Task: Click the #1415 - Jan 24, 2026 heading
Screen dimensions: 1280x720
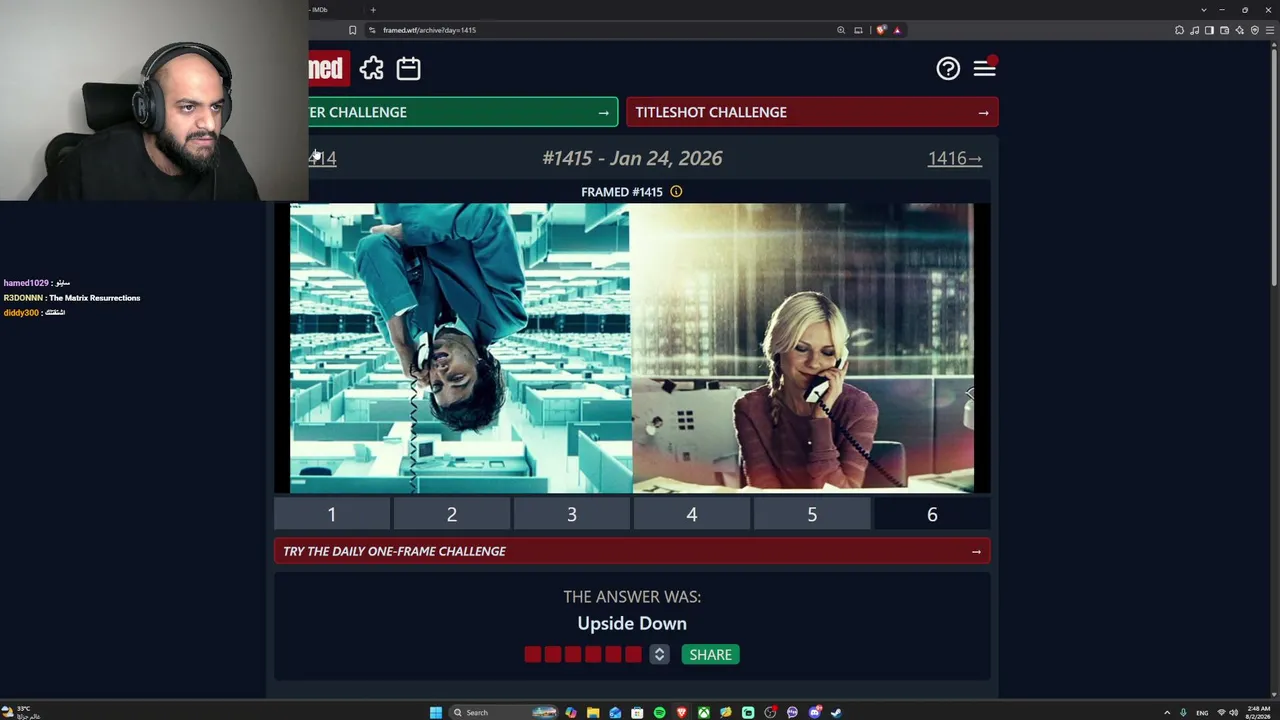Action: pyautogui.click(x=632, y=158)
